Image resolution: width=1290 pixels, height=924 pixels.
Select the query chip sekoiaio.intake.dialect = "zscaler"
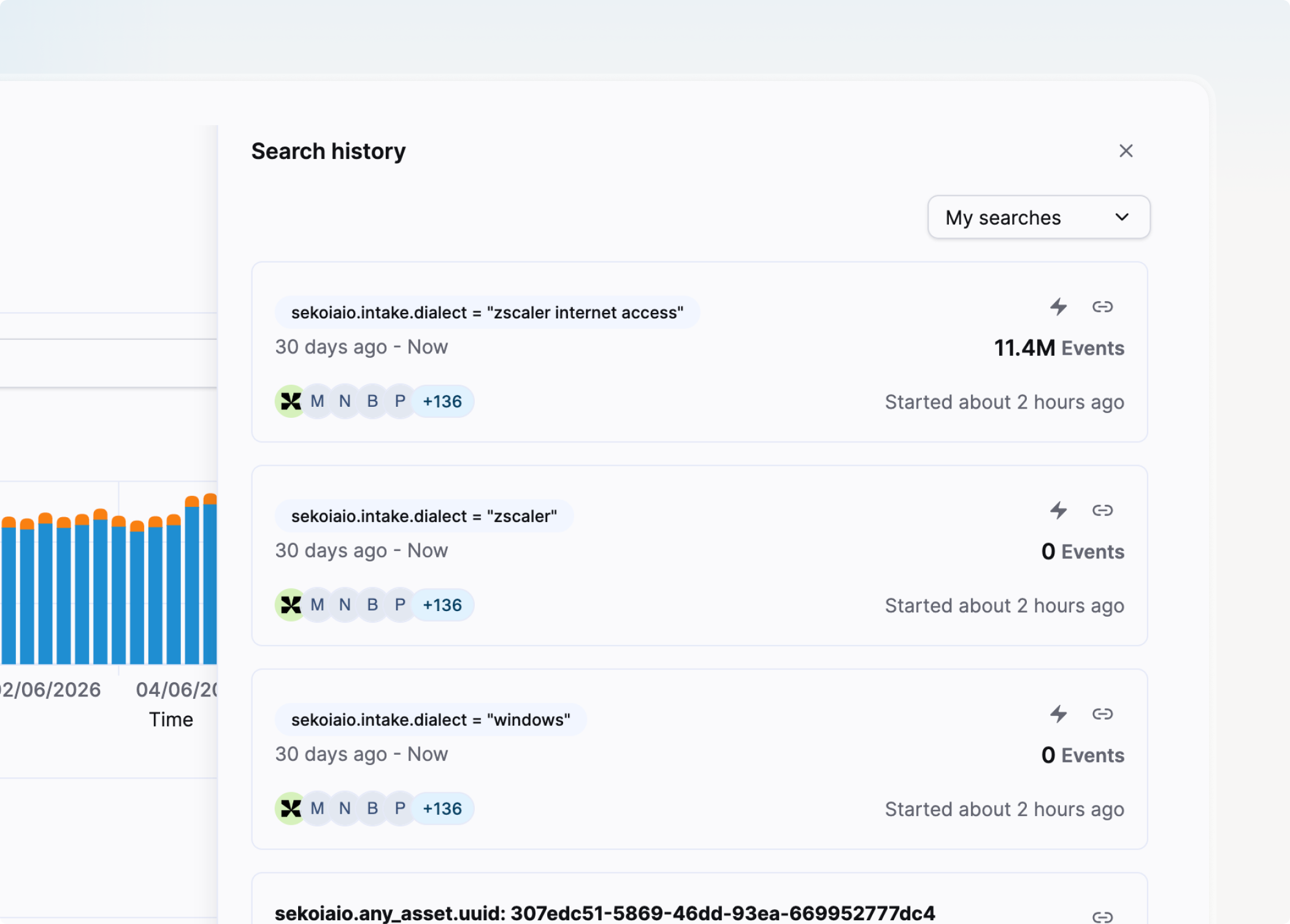(424, 516)
